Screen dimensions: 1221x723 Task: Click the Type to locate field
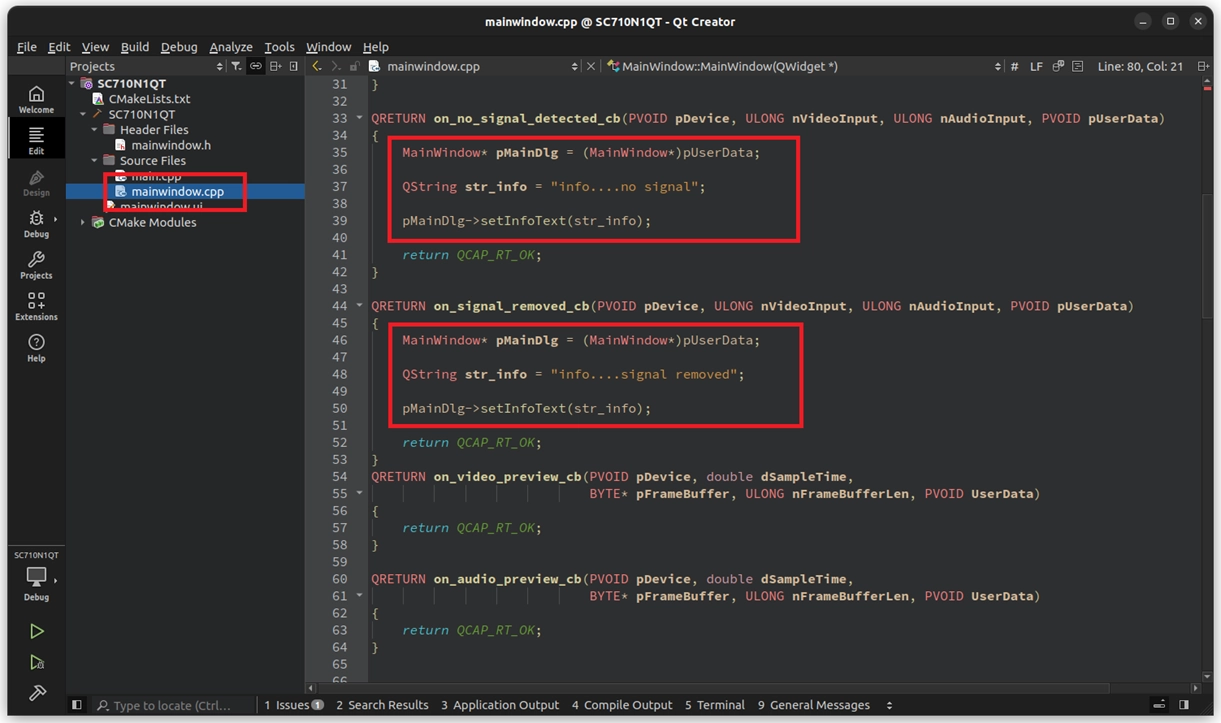(172, 705)
